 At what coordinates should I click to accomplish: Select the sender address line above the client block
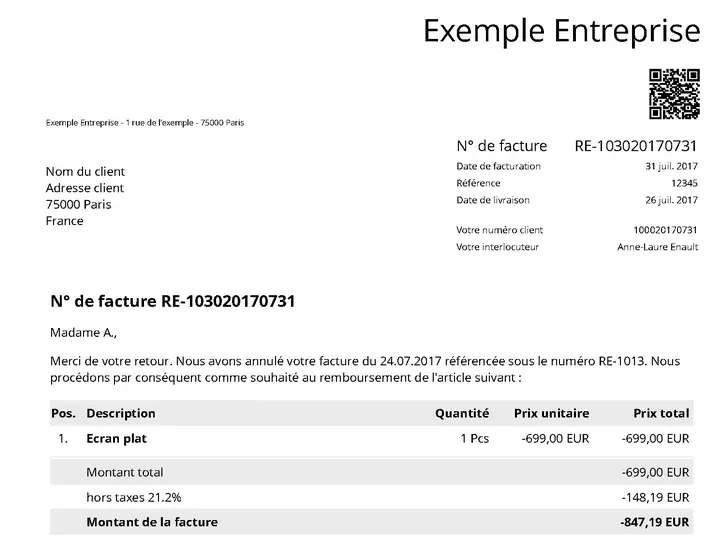tap(145, 123)
